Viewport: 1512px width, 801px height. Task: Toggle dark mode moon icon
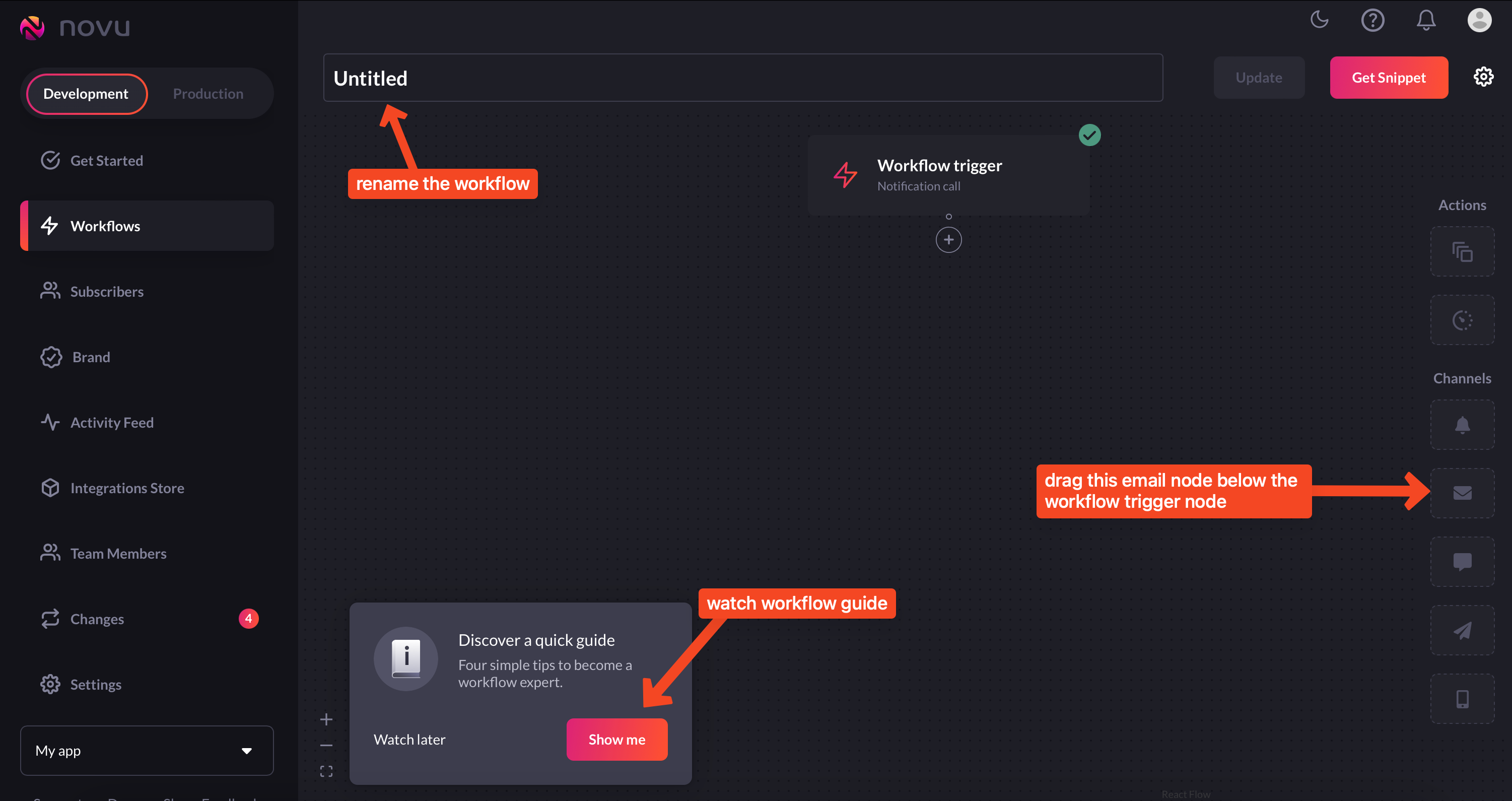pos(1319,20)
